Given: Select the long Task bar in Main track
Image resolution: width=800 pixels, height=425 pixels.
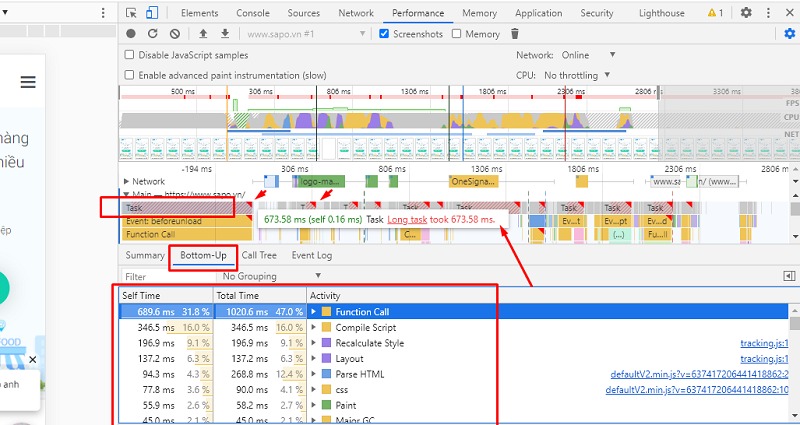Looking at the screenshot, I should [x=187, y=208].
